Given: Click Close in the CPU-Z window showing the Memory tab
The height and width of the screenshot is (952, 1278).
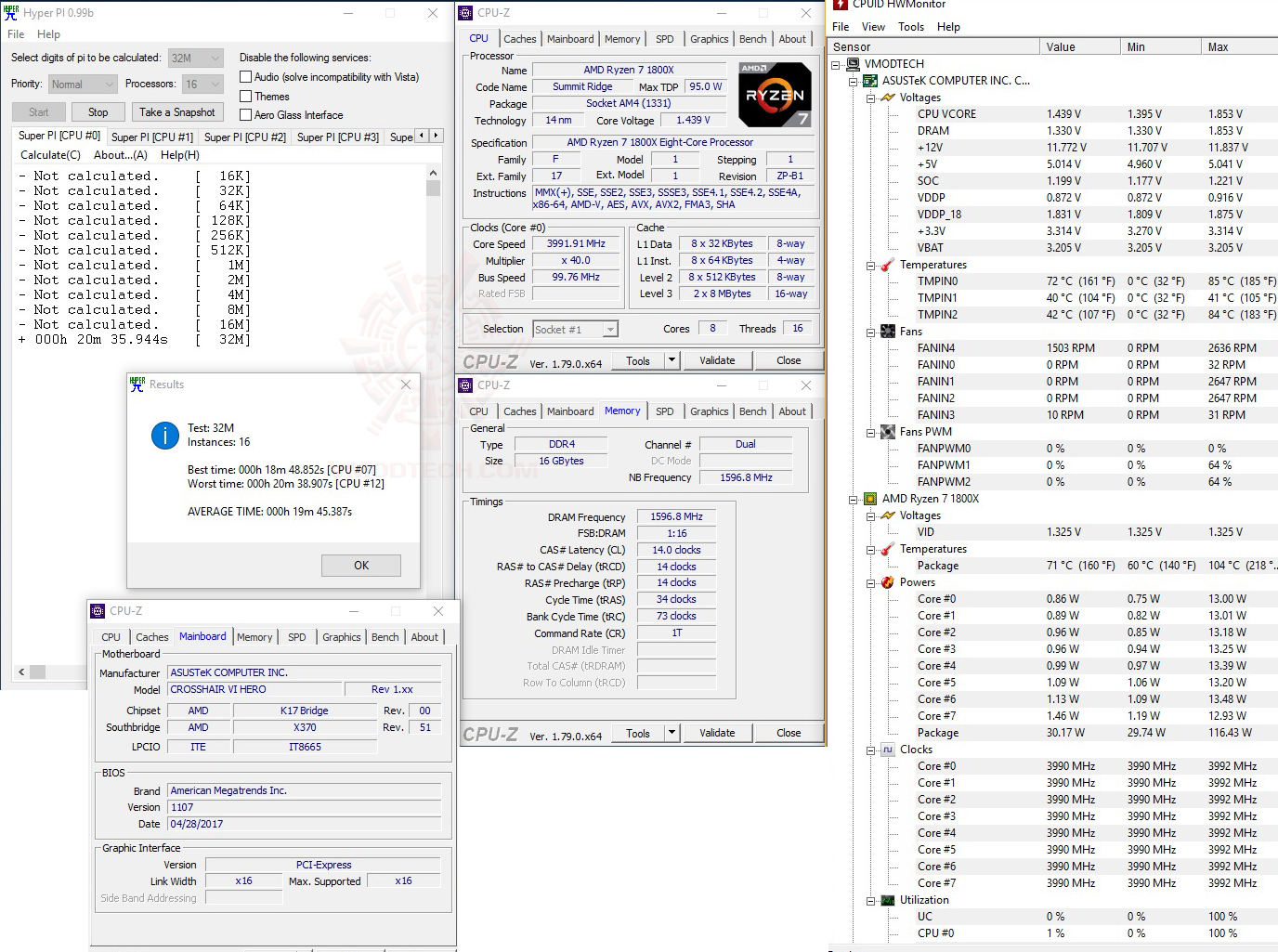Looking at the screenshot, I should [x=789, y=733].
